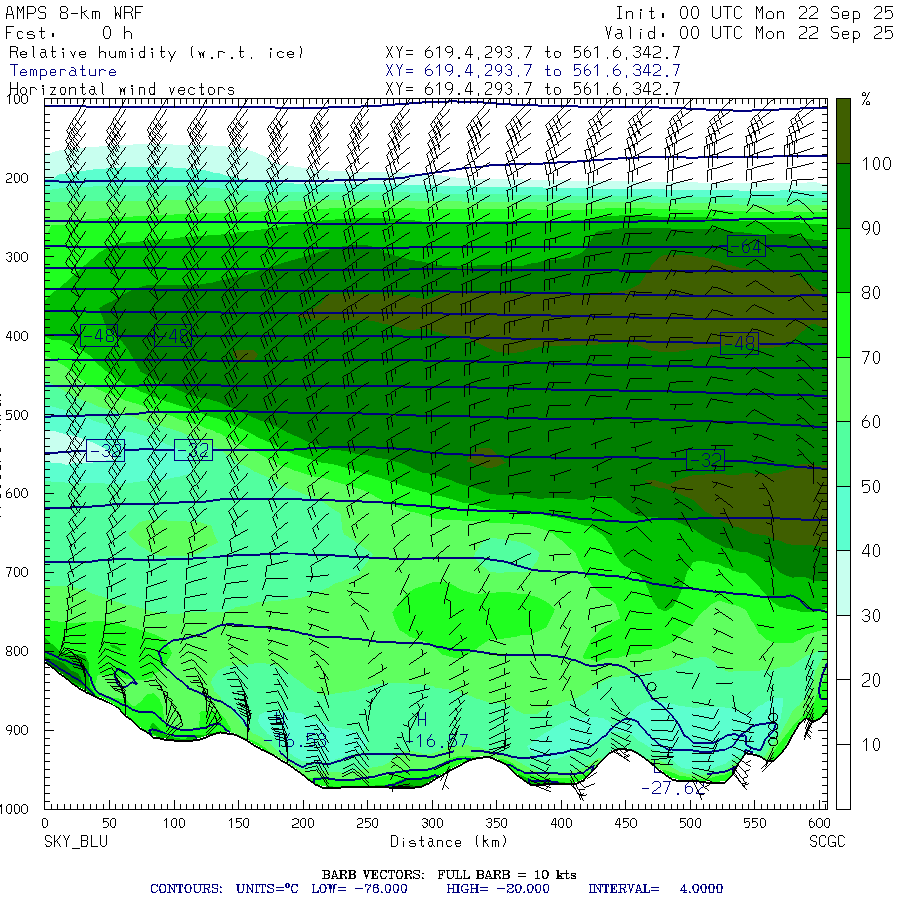Image resolution: width=900 pixels, height=900 pixels.
Task: Click the colorbar tick label "70"
Action: (871, 358)
